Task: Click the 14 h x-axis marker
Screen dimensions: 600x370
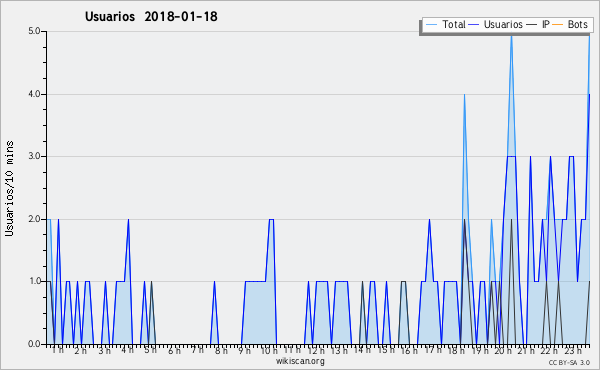Action: [x=362, y=350]
